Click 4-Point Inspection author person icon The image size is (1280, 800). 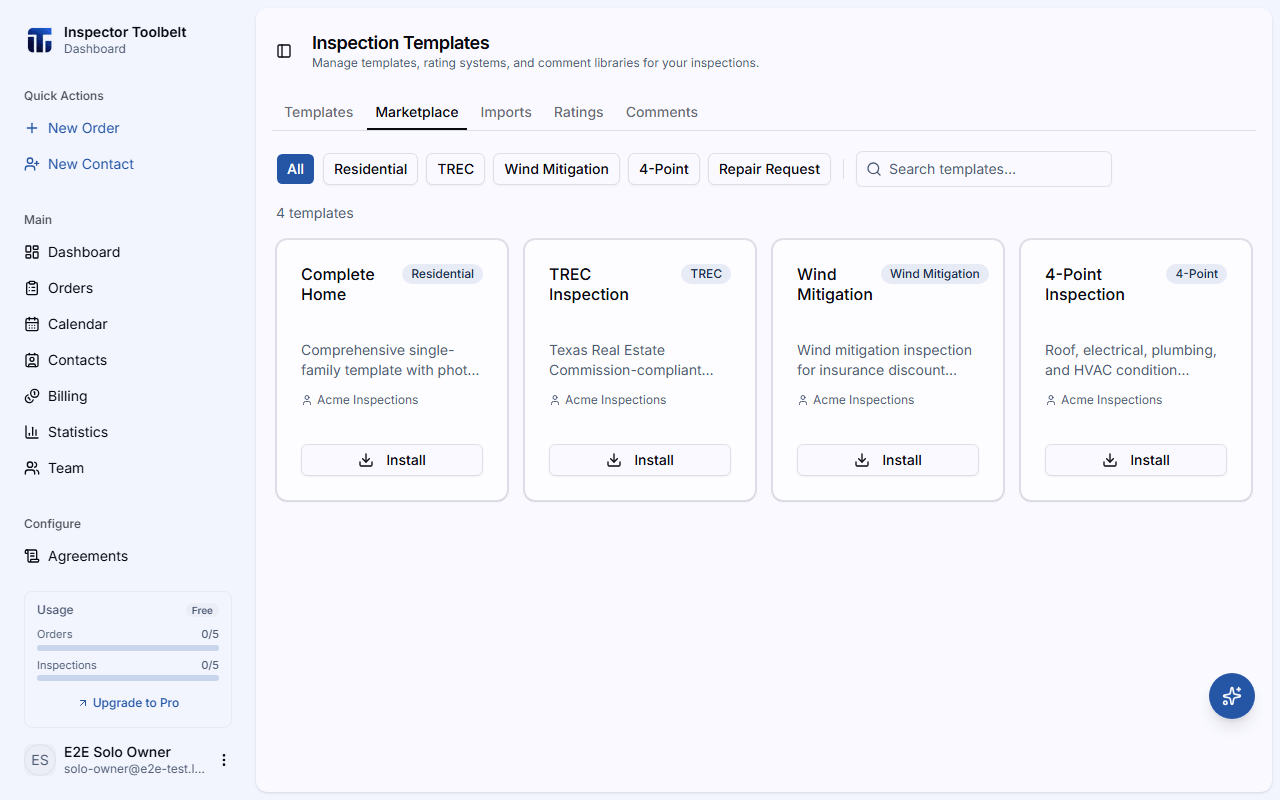(x=1051, y=400)
